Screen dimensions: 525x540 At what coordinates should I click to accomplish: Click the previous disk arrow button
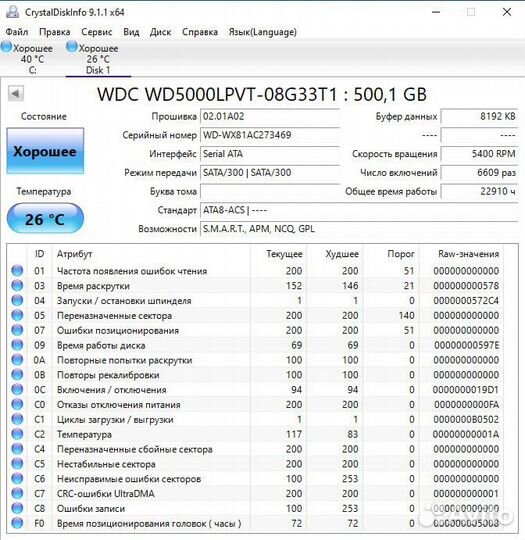tap(16, 93)
